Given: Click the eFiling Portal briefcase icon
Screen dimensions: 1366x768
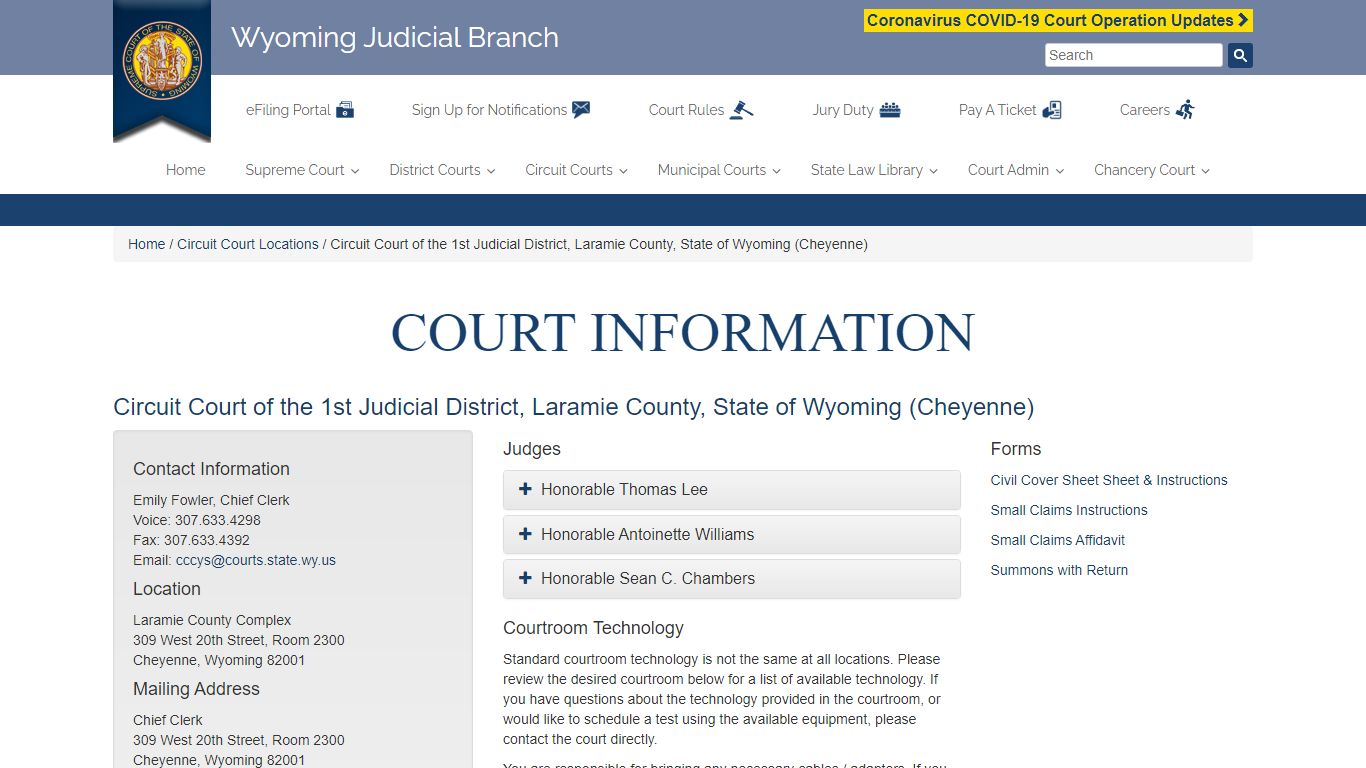Looking at the screenshot, I should pos(345,110).
